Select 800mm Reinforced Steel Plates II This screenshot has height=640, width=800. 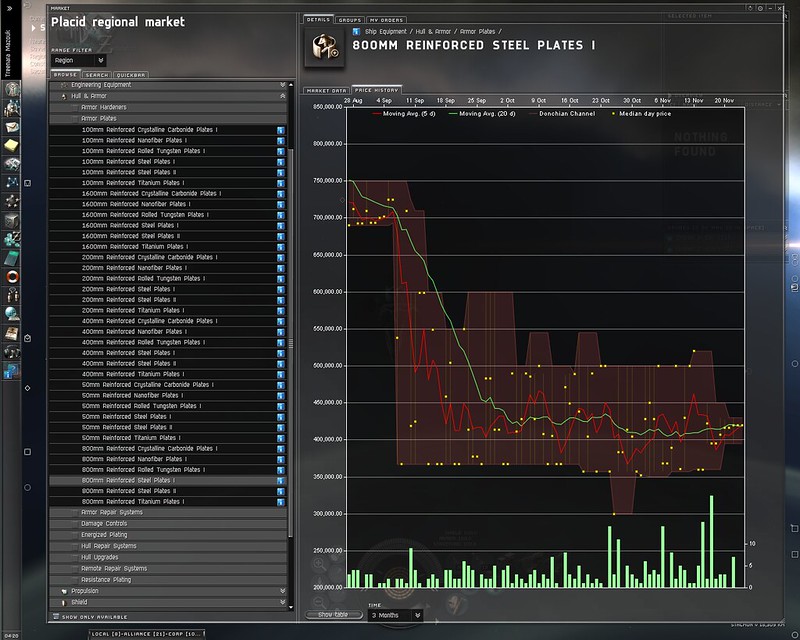coord(167,491)
